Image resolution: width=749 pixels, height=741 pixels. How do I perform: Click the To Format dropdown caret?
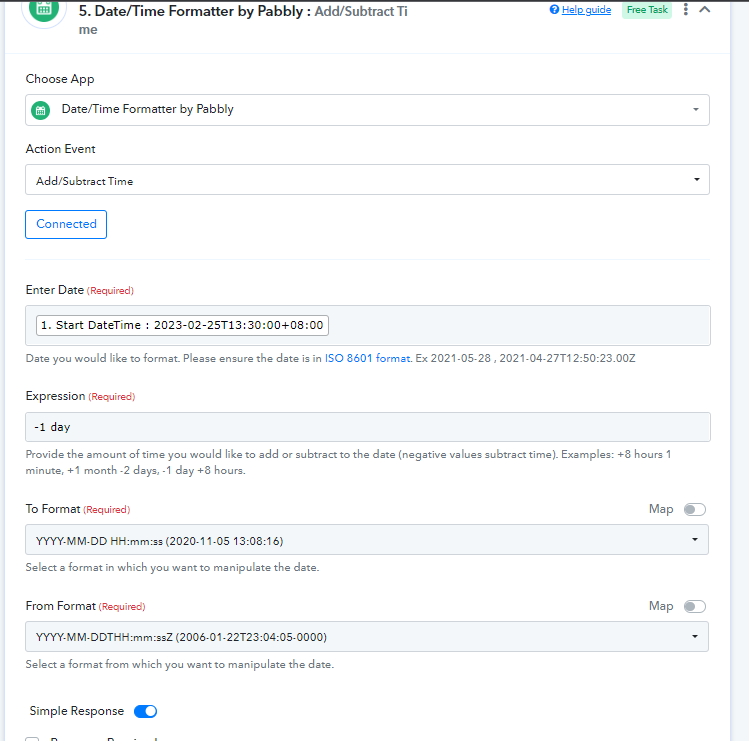coord(695,539)
